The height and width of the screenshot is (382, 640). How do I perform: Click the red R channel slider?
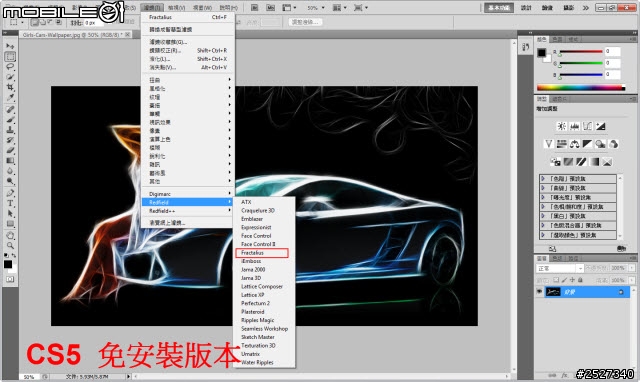pyautogui.click(x=581, y=51)
